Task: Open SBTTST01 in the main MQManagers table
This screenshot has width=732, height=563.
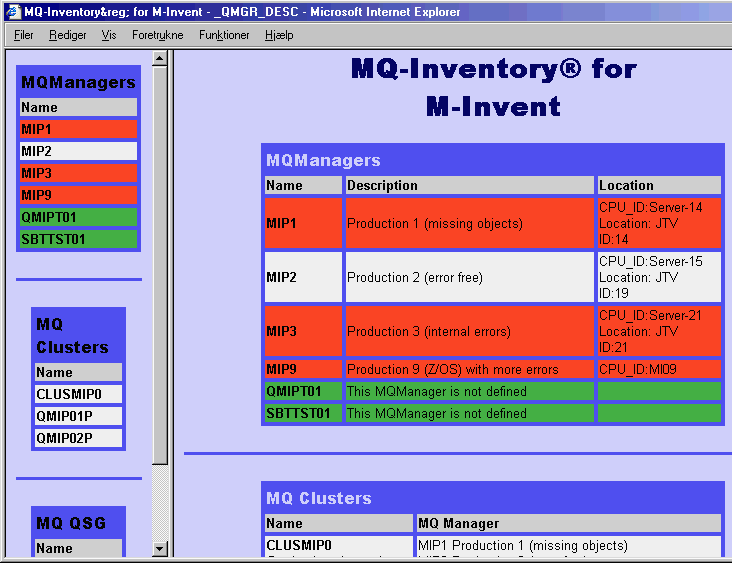Action: [303, 413]
